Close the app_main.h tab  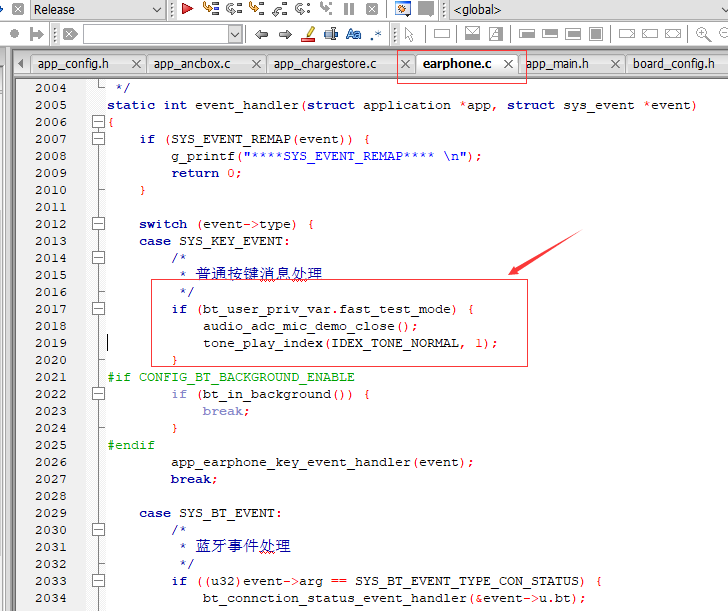pos(615,64)
